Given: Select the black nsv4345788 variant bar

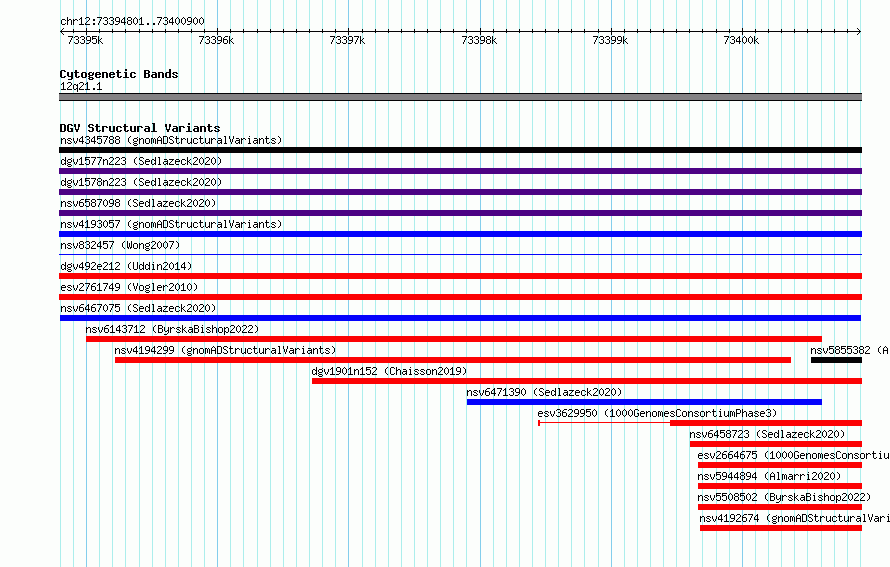Looking at the screenshot, I should coord(460,150).
